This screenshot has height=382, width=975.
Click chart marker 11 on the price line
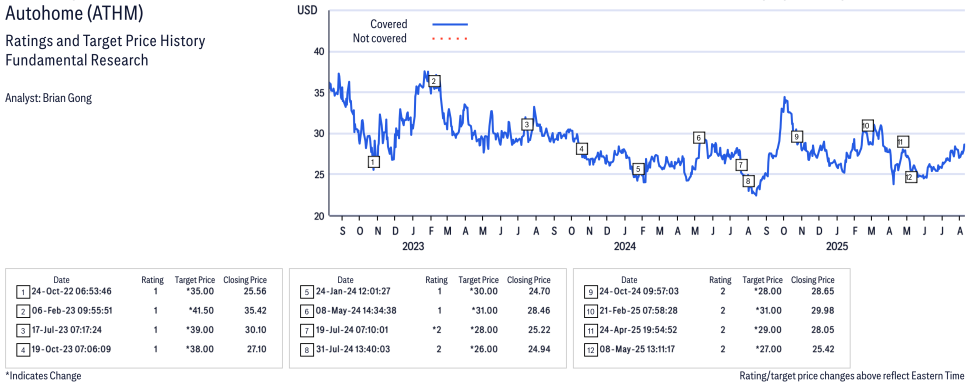903,142
